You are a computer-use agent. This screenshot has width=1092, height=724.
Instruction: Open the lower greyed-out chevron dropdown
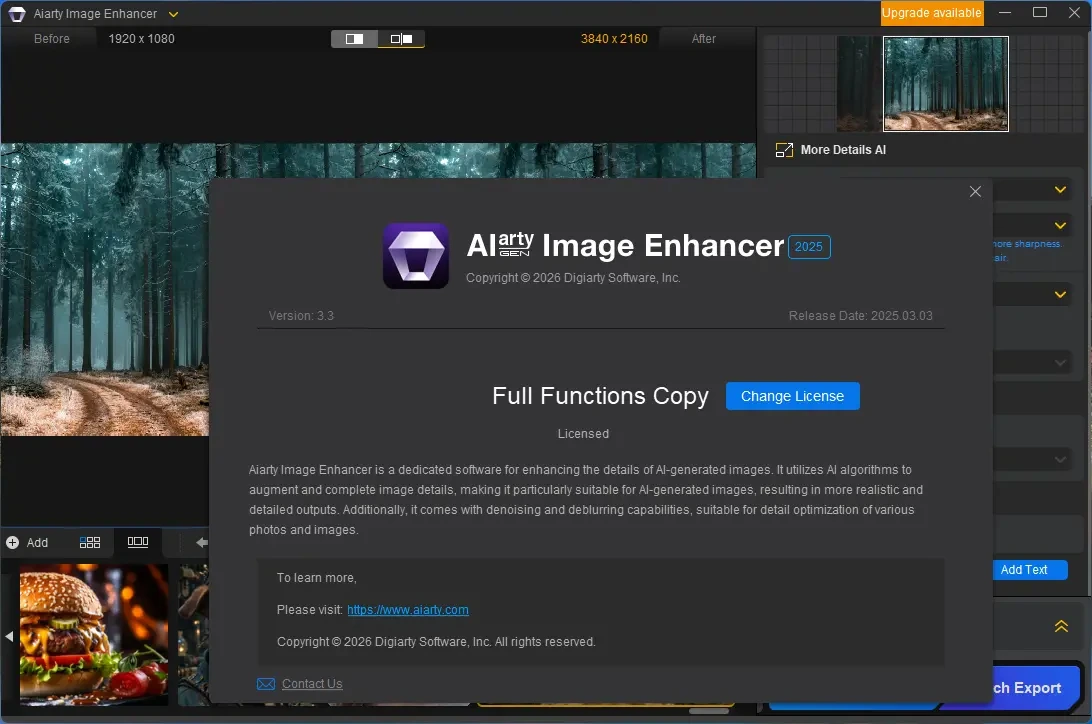click(x=1060, y=459)
